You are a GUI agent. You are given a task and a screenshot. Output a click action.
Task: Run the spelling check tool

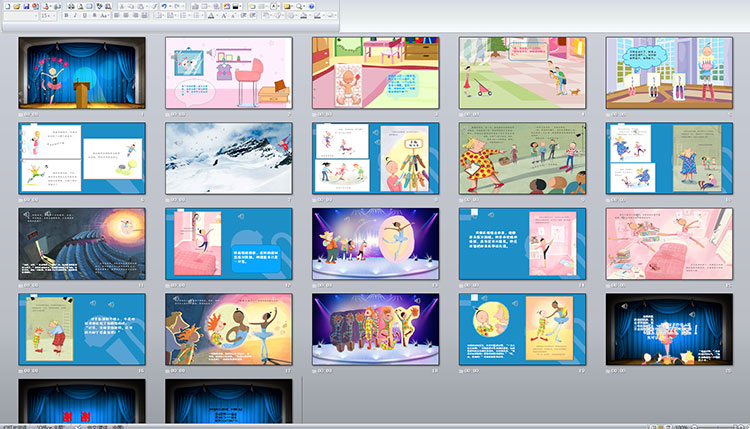click(99, 6)
